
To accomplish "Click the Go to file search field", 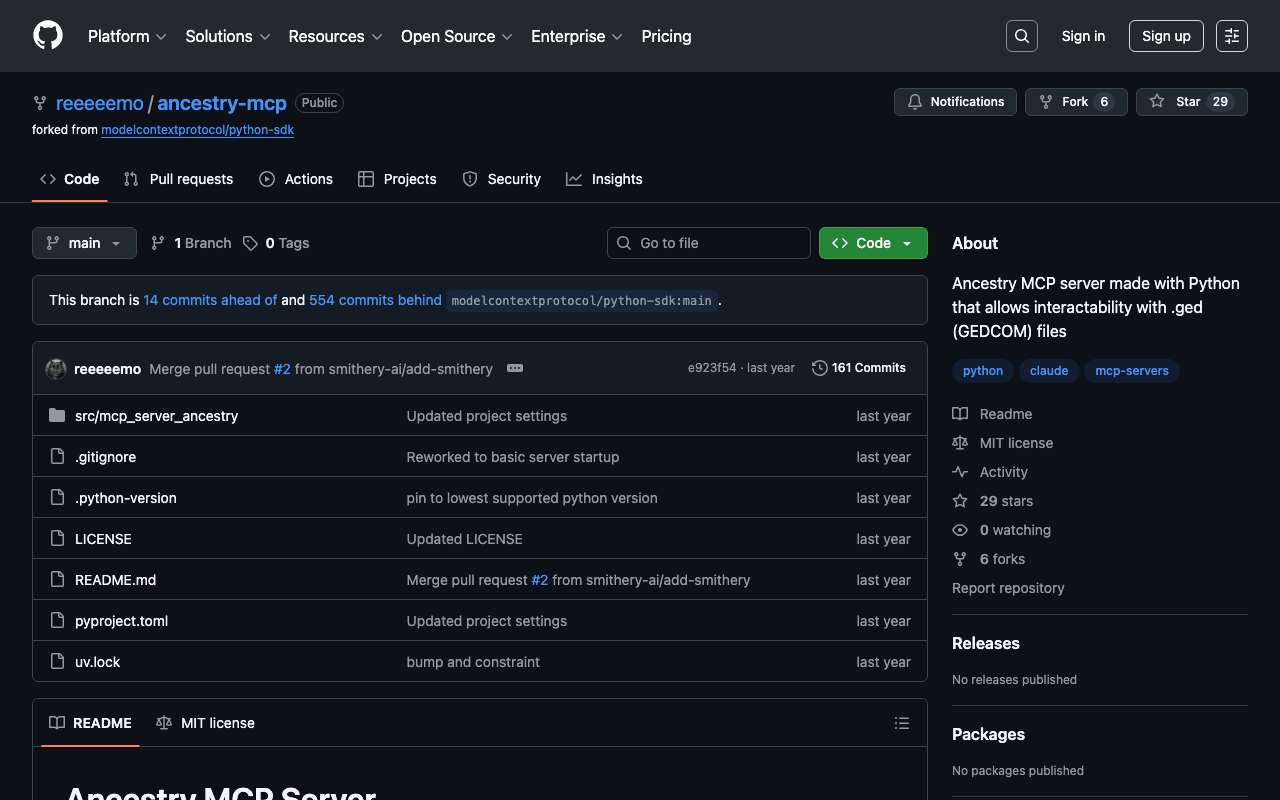I will (708, 243).
